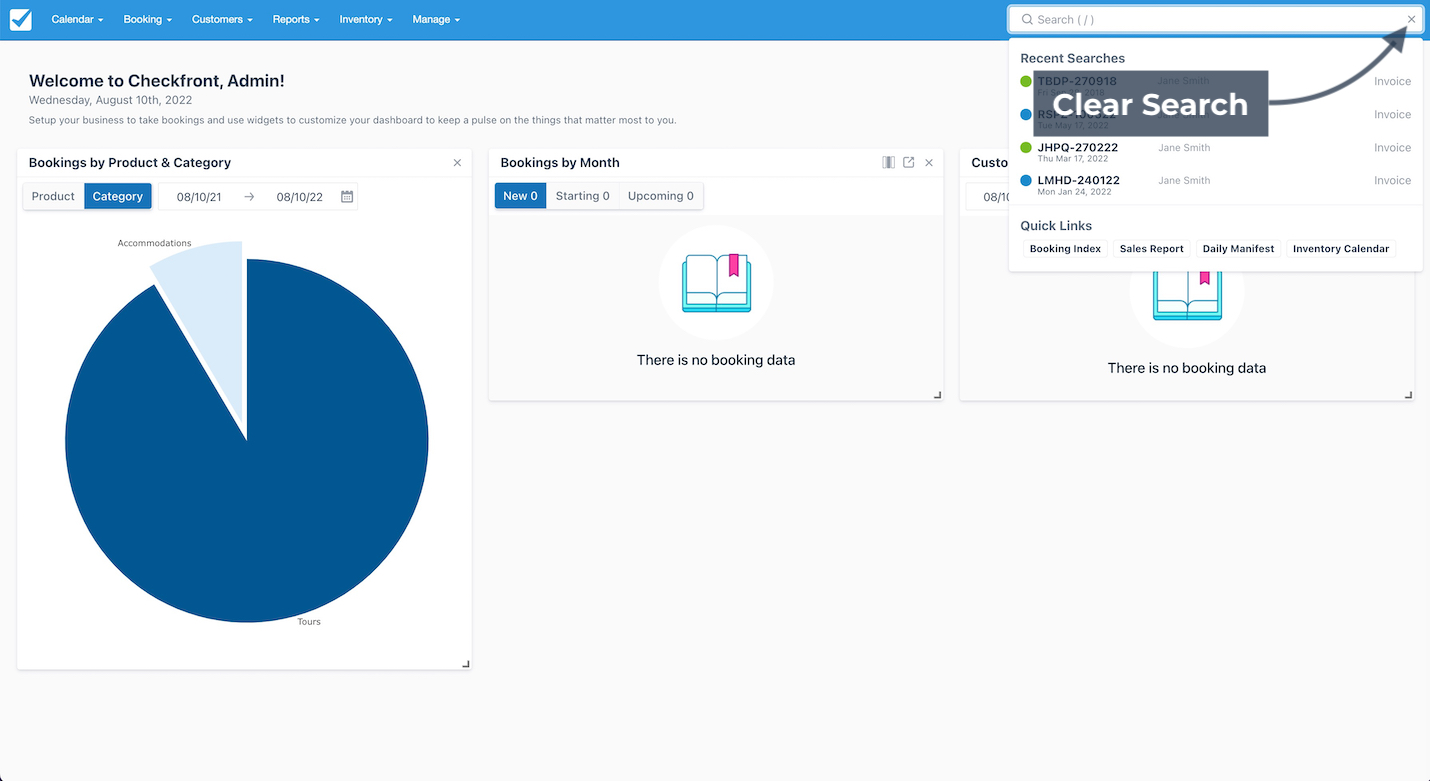Screen dimensions: 1430x781
Task: Click the 'Bookings by Product & Category' title
Action: (x=130, y=162)
